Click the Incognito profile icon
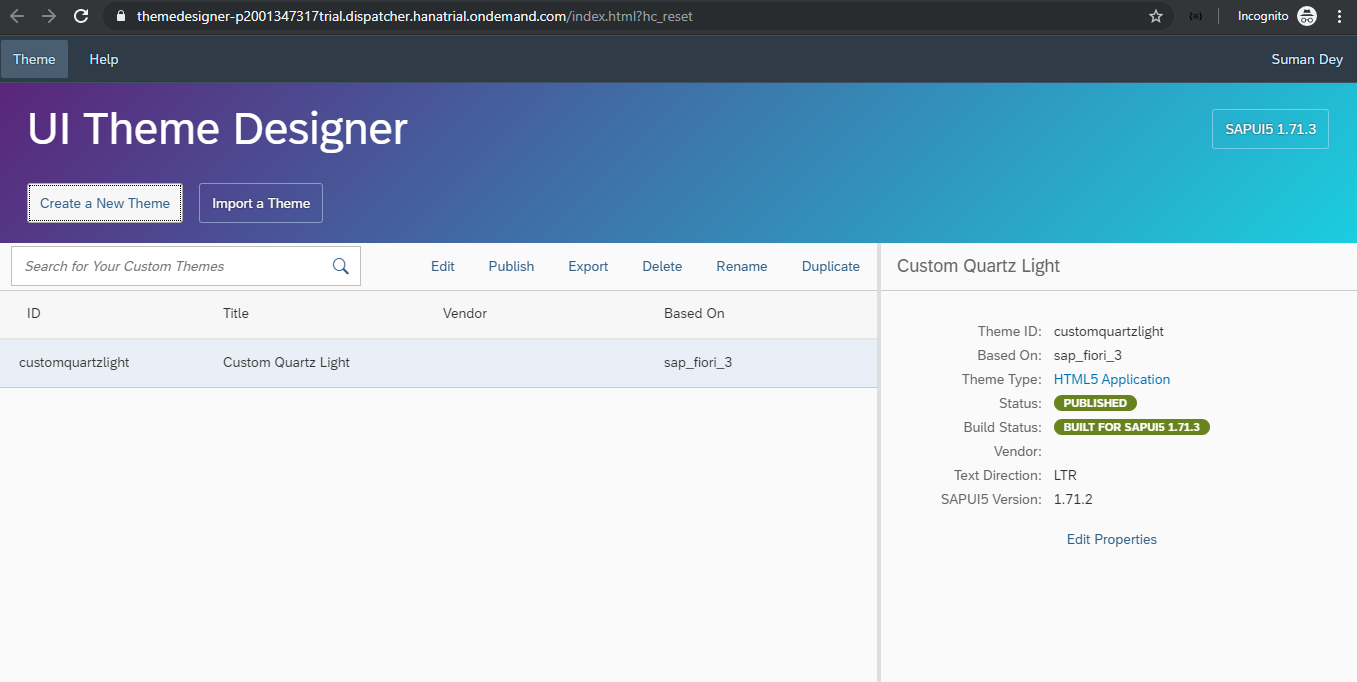This screenshot has width=1357, height=682. tap(1306, 16)
